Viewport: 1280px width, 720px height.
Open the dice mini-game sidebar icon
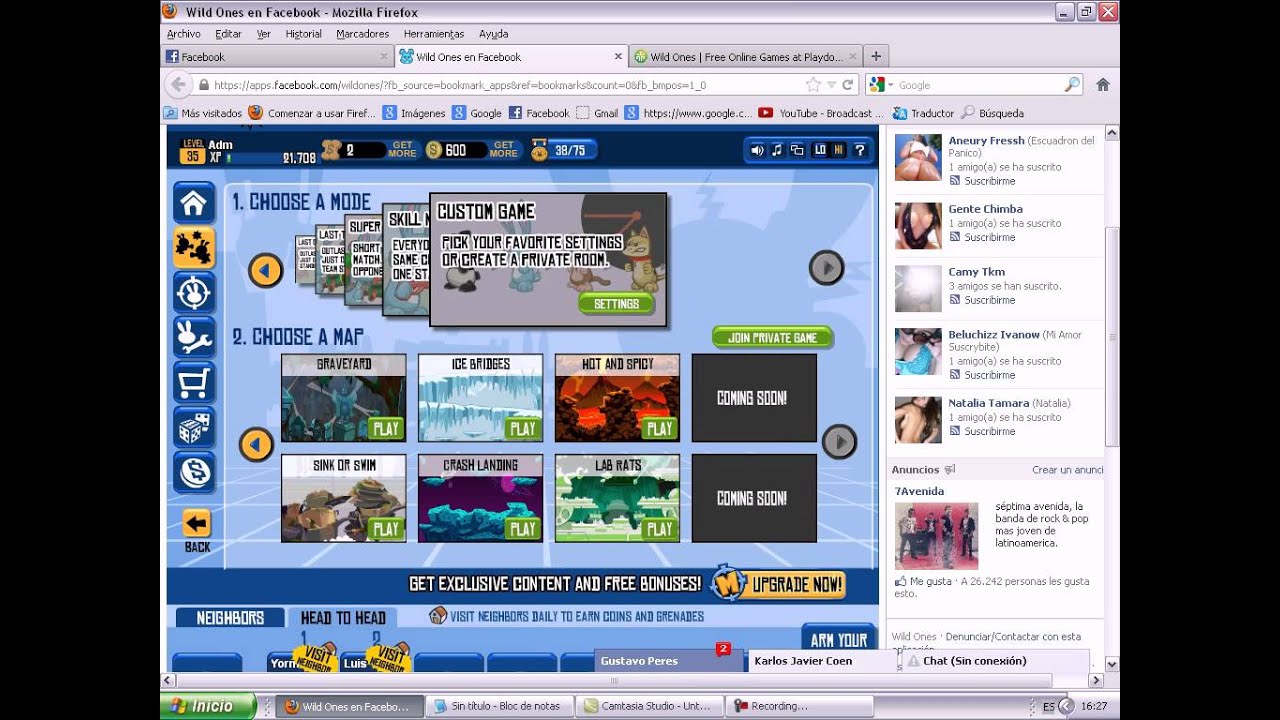(194, 427)
